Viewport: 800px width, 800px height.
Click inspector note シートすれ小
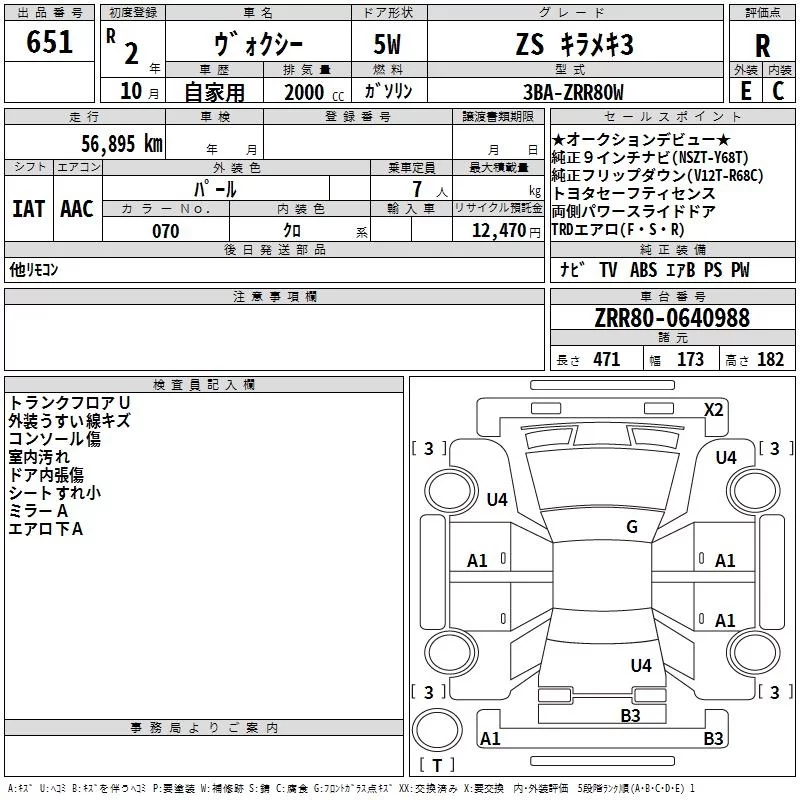click(x=55, y=493)
